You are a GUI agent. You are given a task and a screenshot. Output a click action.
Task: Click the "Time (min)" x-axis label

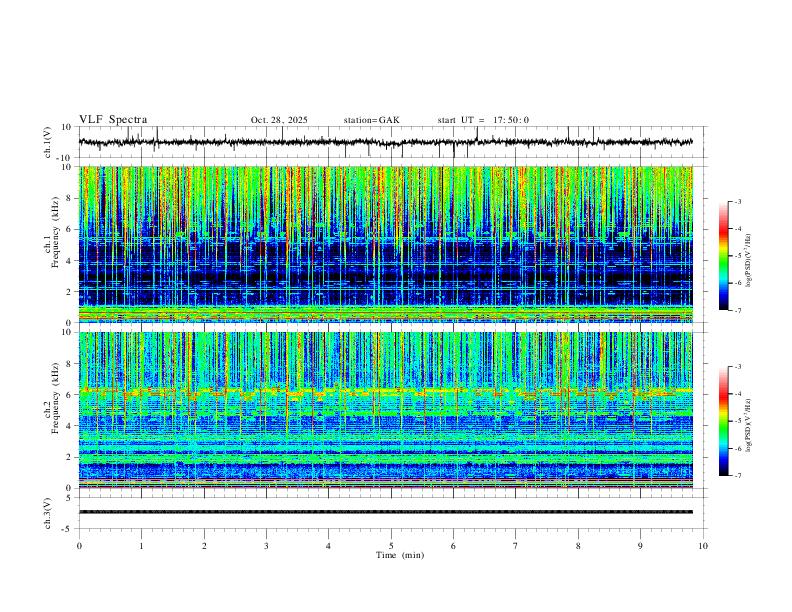400,555
